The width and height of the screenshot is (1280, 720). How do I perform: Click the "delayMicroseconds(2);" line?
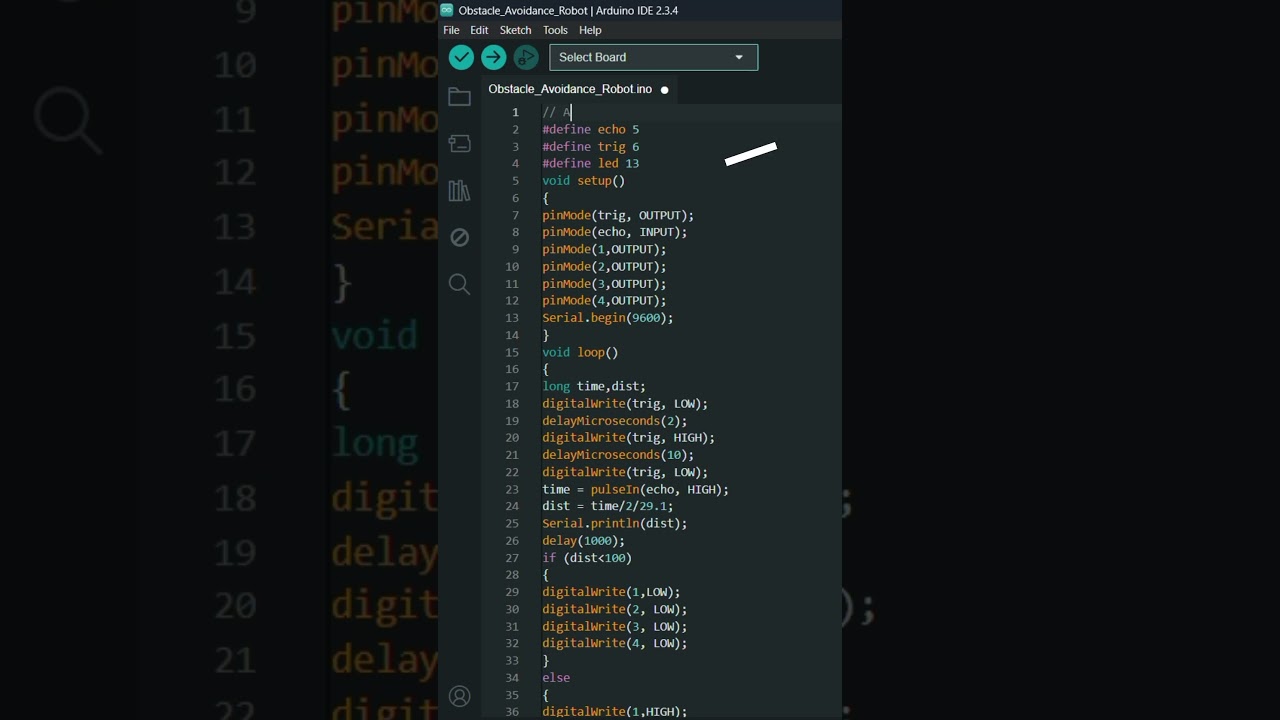[615, 421]
